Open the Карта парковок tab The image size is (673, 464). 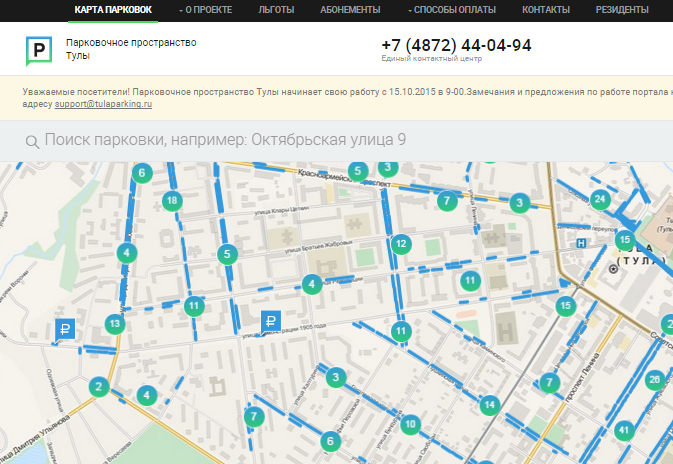tap(114, 10)
